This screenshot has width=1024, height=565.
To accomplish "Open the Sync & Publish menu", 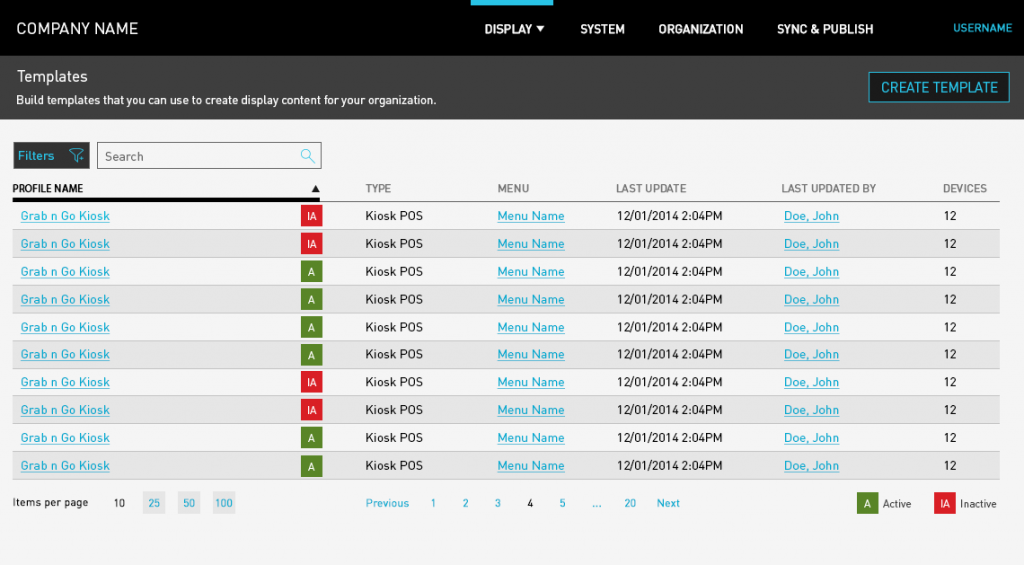I will tap(825, 29).
